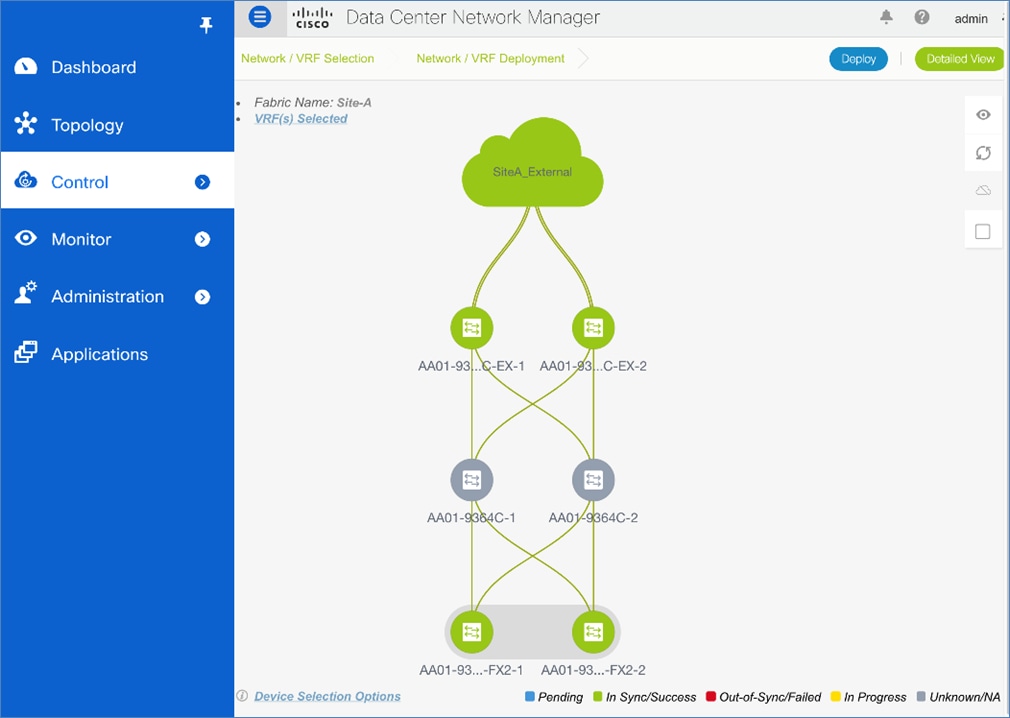This screenshot has height=718, width=1010.
Task: Click the Deploy button
Action: 858,59
